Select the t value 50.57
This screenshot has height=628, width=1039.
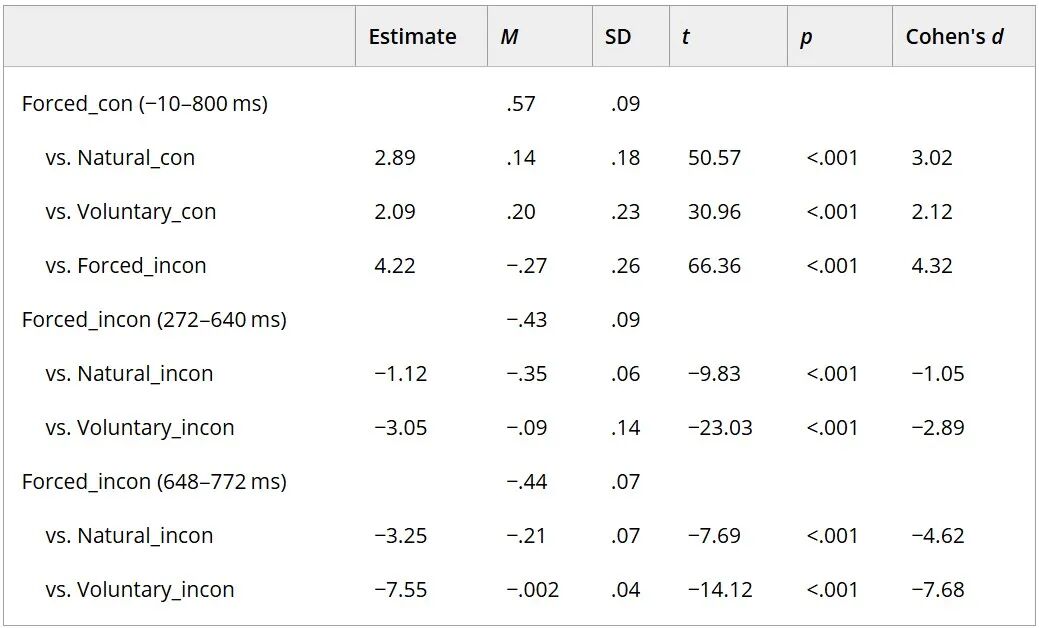pos(714,158)
